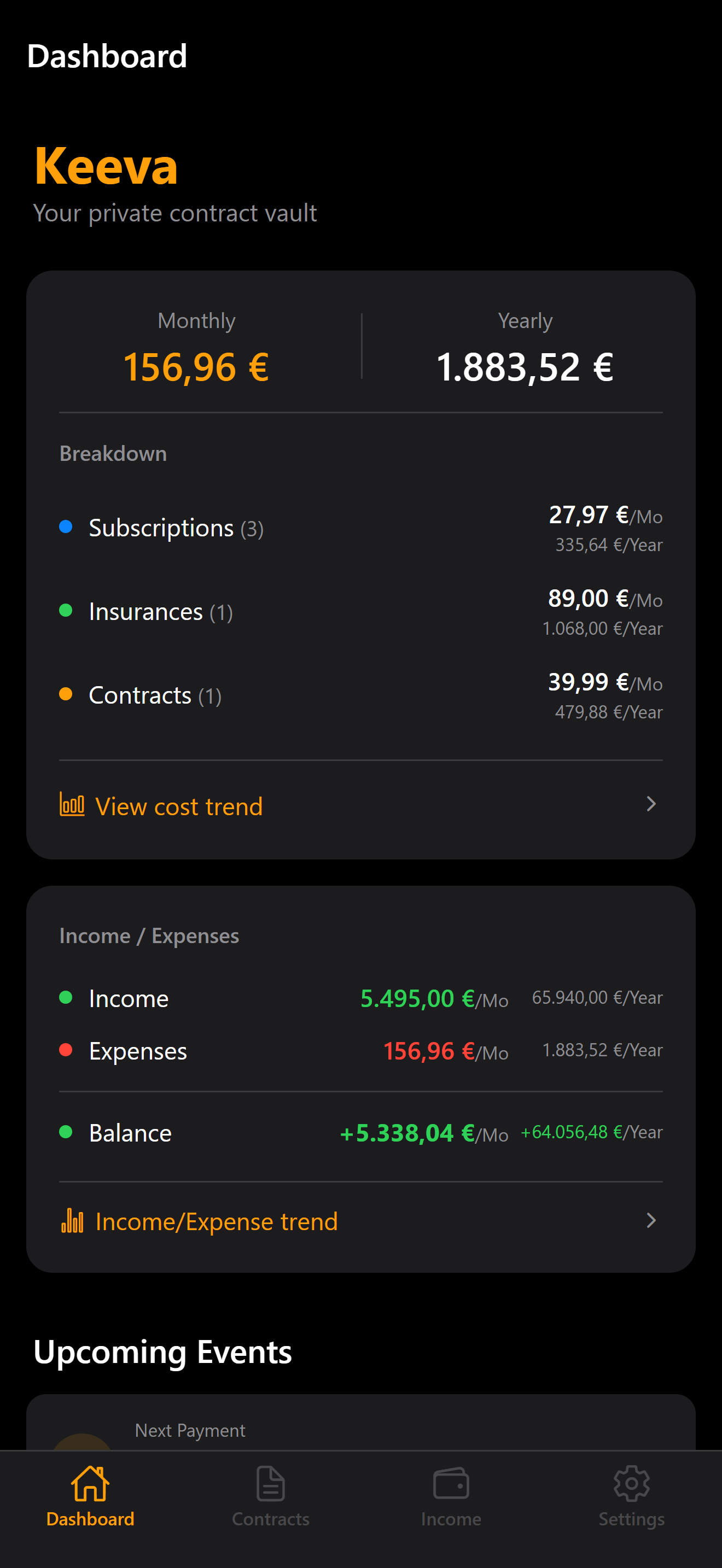The width and height of the screenshot is (722, 1568).
Task: Tap the Income / Expenses card heading
Action: tap(149, 935)
